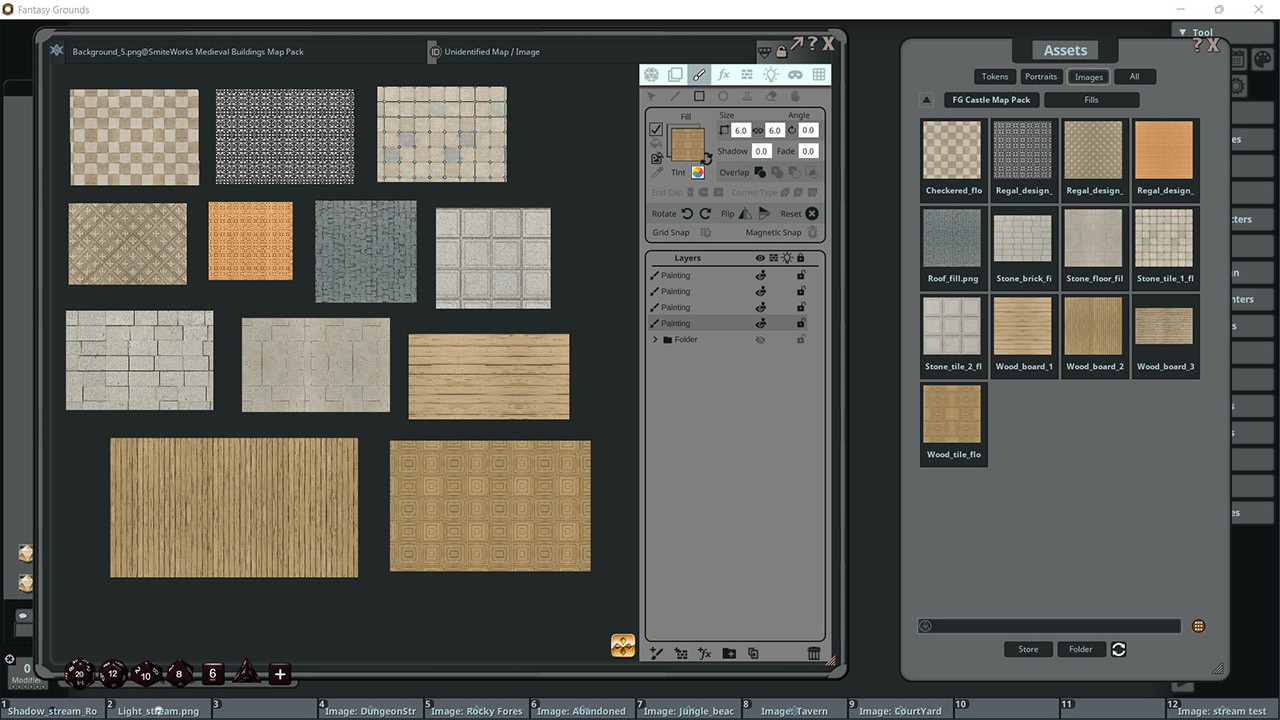Switch to the Tokens tab in Assets
Screen dimensions: 1280x720
tap(994, 76)
